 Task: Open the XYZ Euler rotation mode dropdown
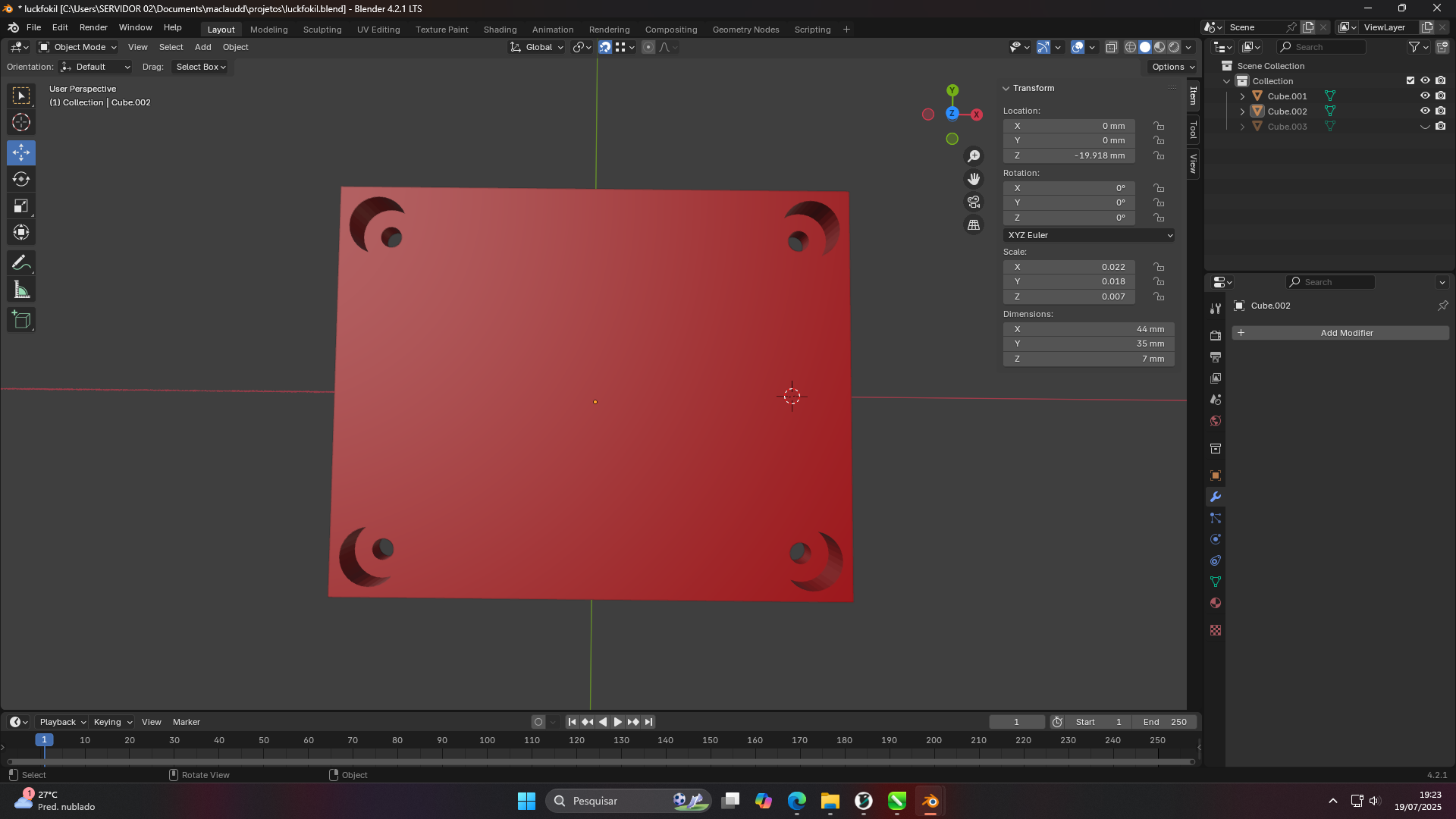(1089, 235)
